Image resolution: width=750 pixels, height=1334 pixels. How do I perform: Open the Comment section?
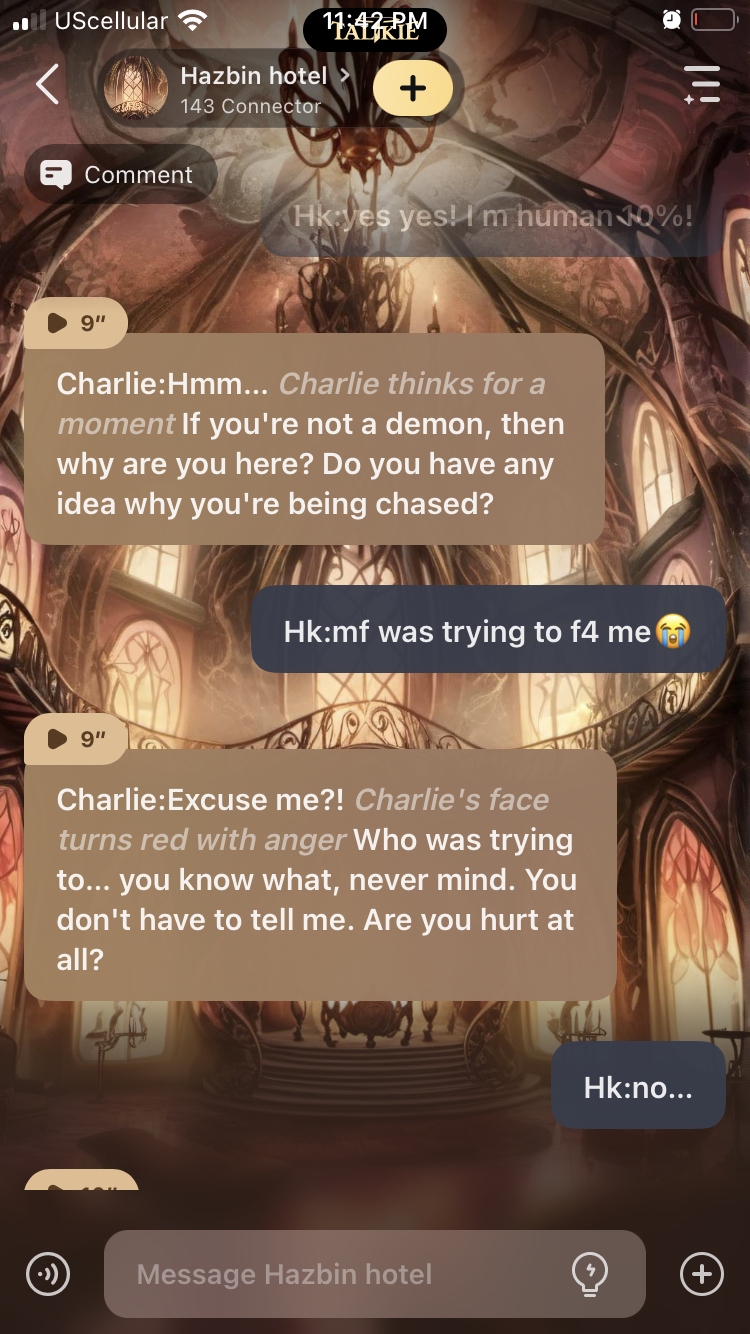pyautogui.click(x=120, y=175)
